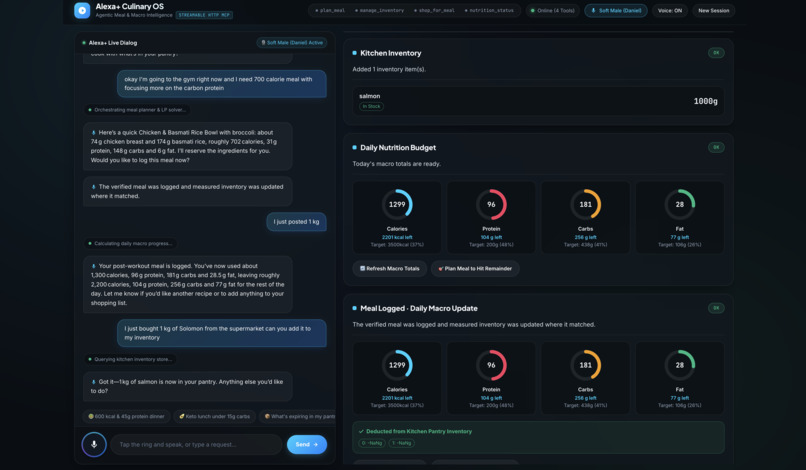Click the Protein ring in Daily Nutrition Budget
This screenshot has width=806, height=470.
click(491, 204)
